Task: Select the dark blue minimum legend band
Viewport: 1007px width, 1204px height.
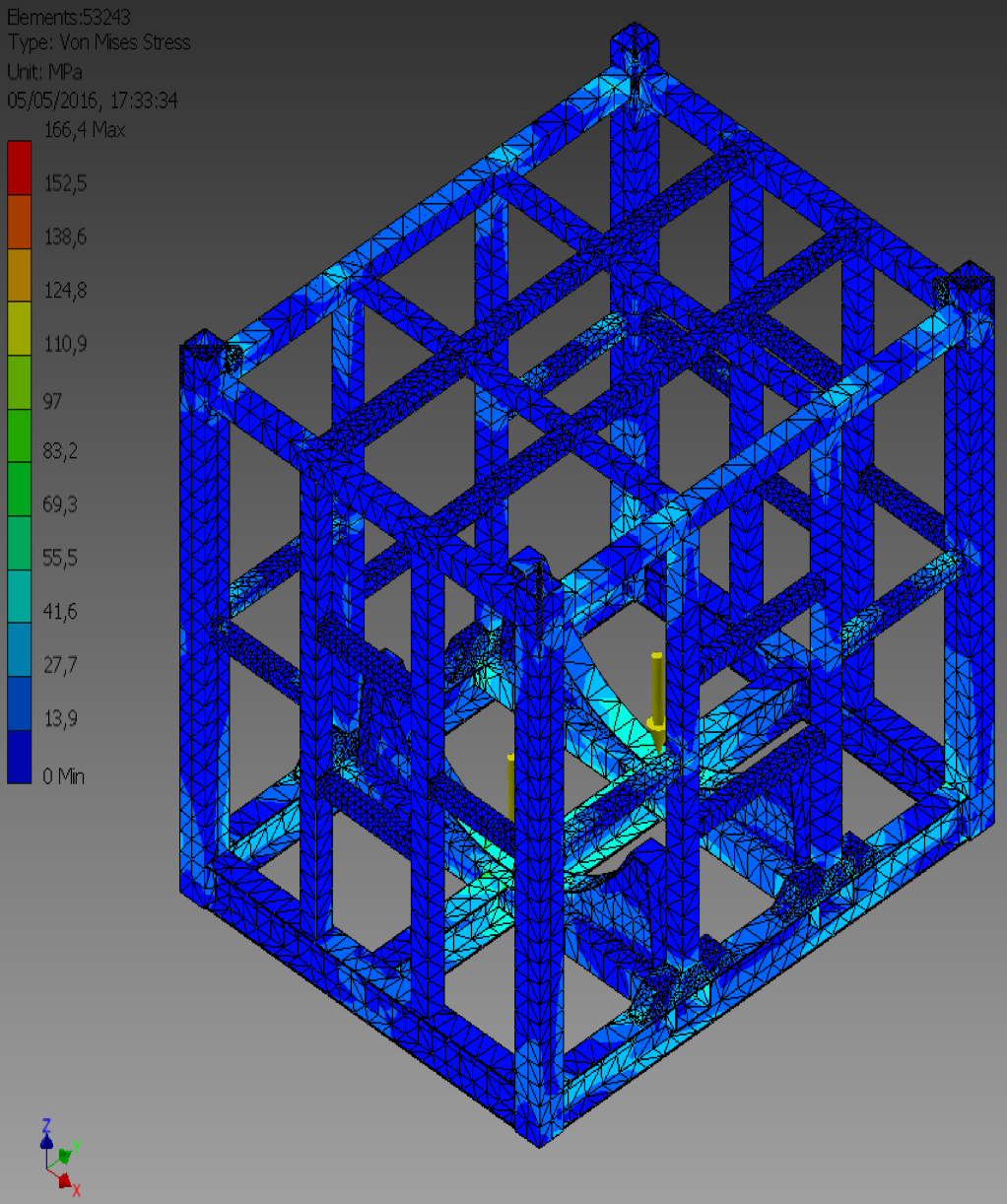Action: (x=20, y=757)
